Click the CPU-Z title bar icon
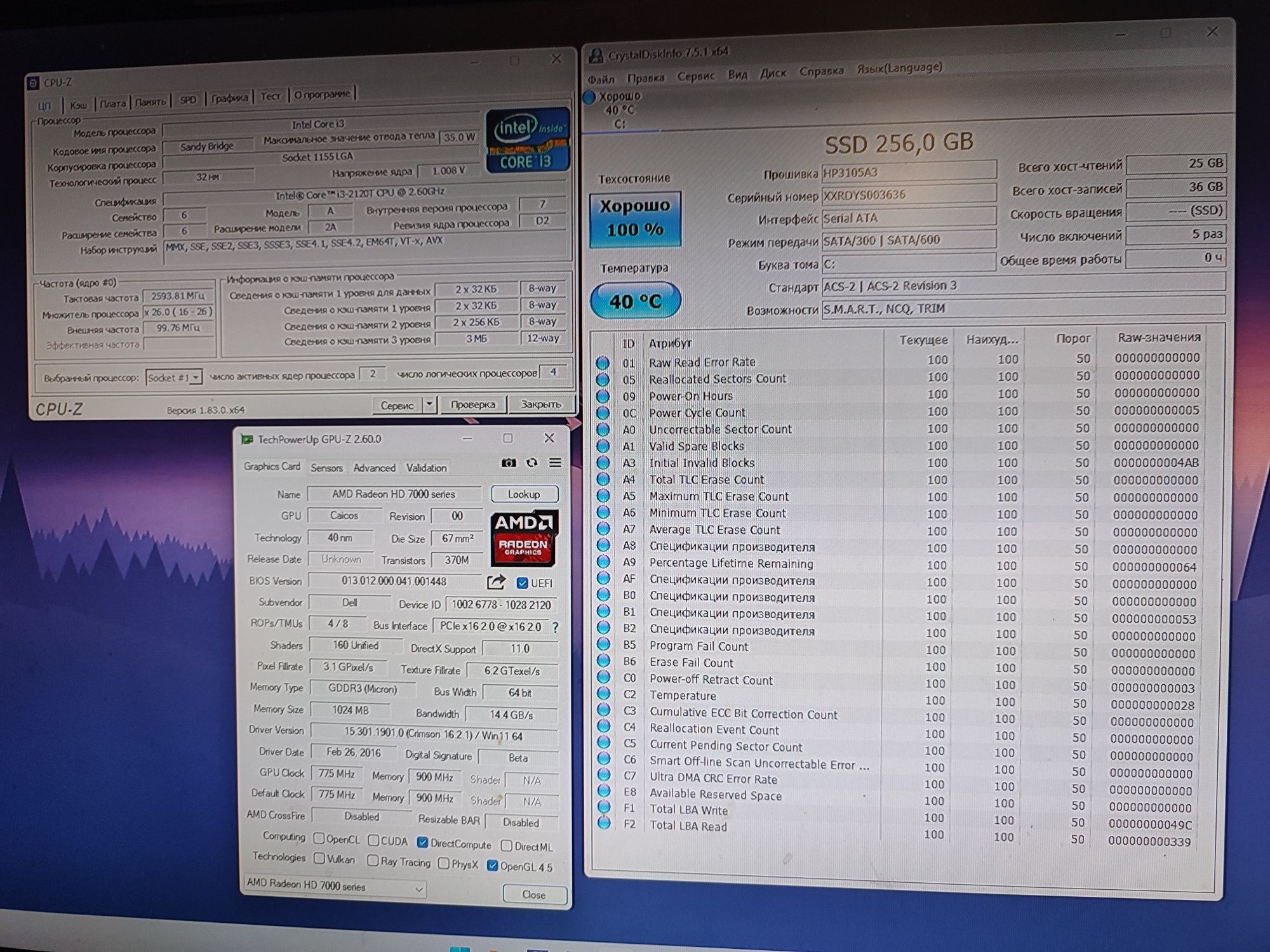This screenshot has width=1270, height=952. click(x=34, y=83)
